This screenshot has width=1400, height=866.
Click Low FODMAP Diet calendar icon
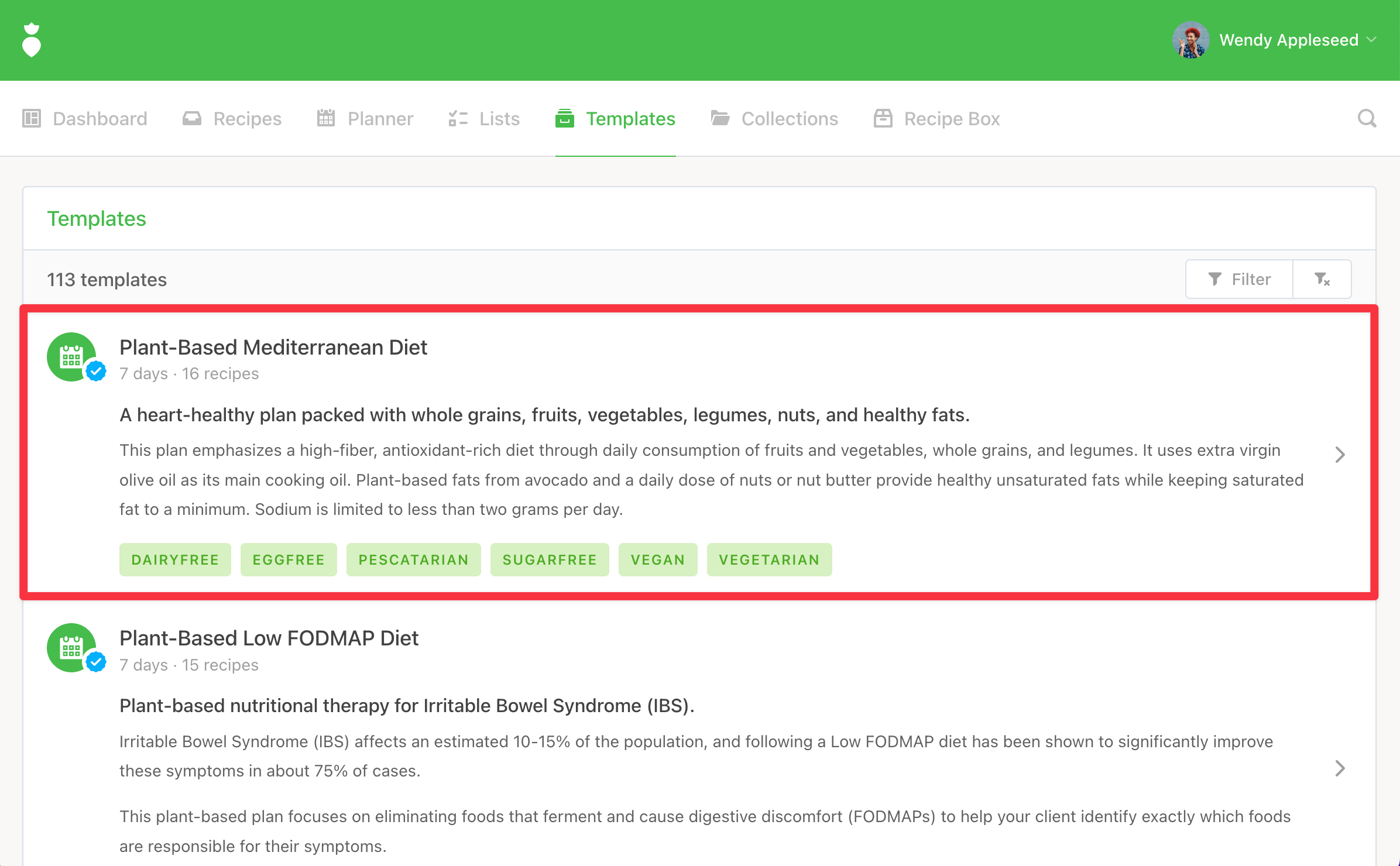[x=71, y=648]
